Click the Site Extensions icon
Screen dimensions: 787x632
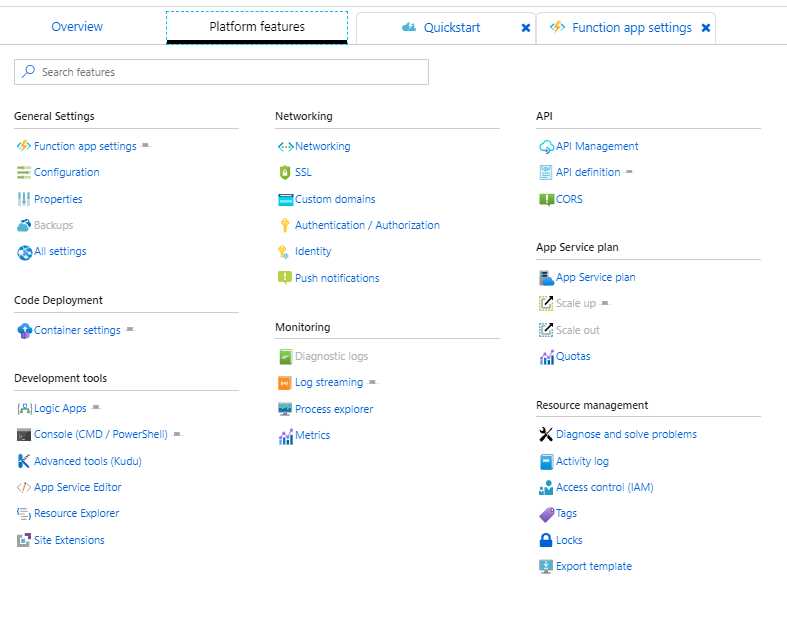pos(24,540)
